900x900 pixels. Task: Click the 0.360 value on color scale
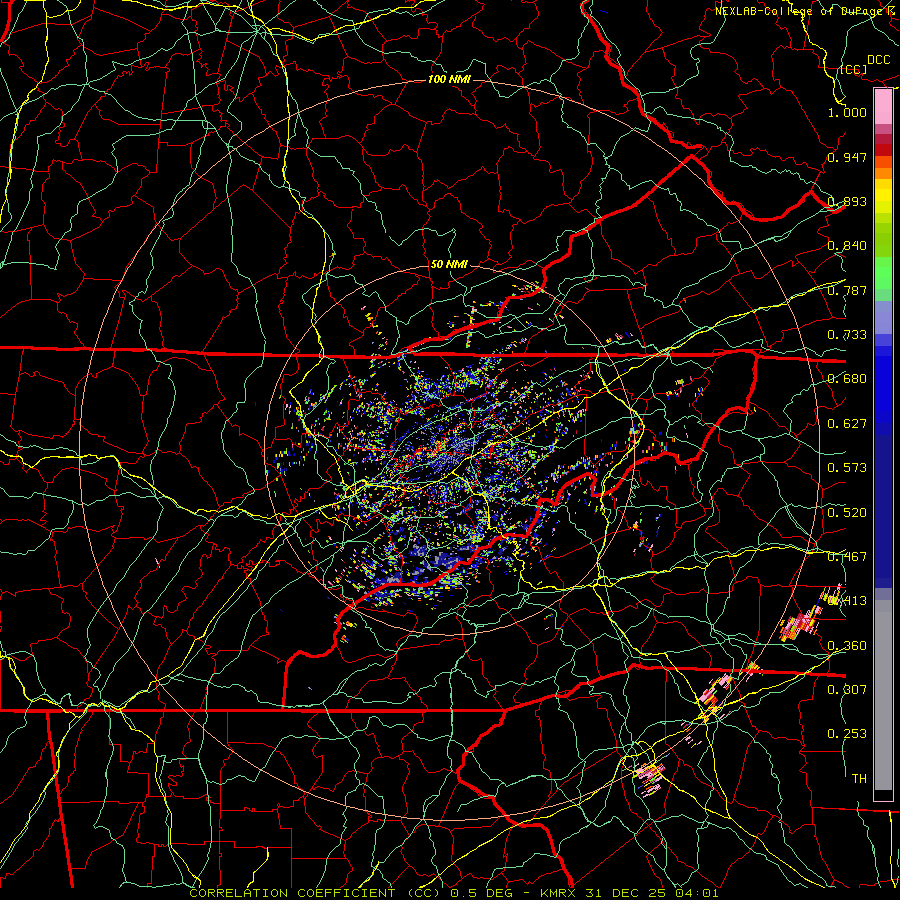coord(847,646)
